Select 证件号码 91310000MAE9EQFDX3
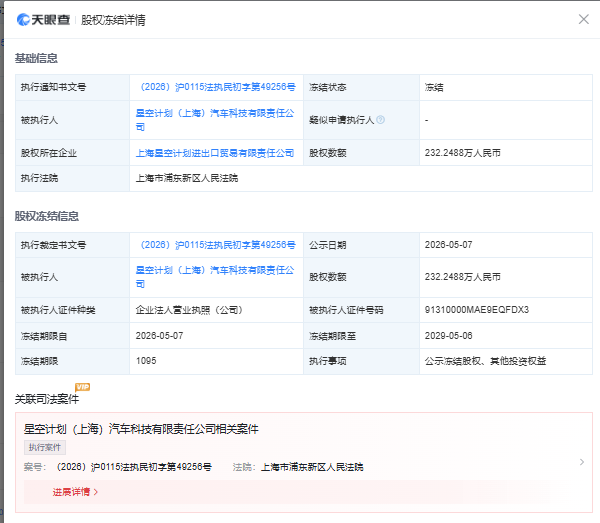The width and height of the screenshot is (600, 523). [477, 310]
